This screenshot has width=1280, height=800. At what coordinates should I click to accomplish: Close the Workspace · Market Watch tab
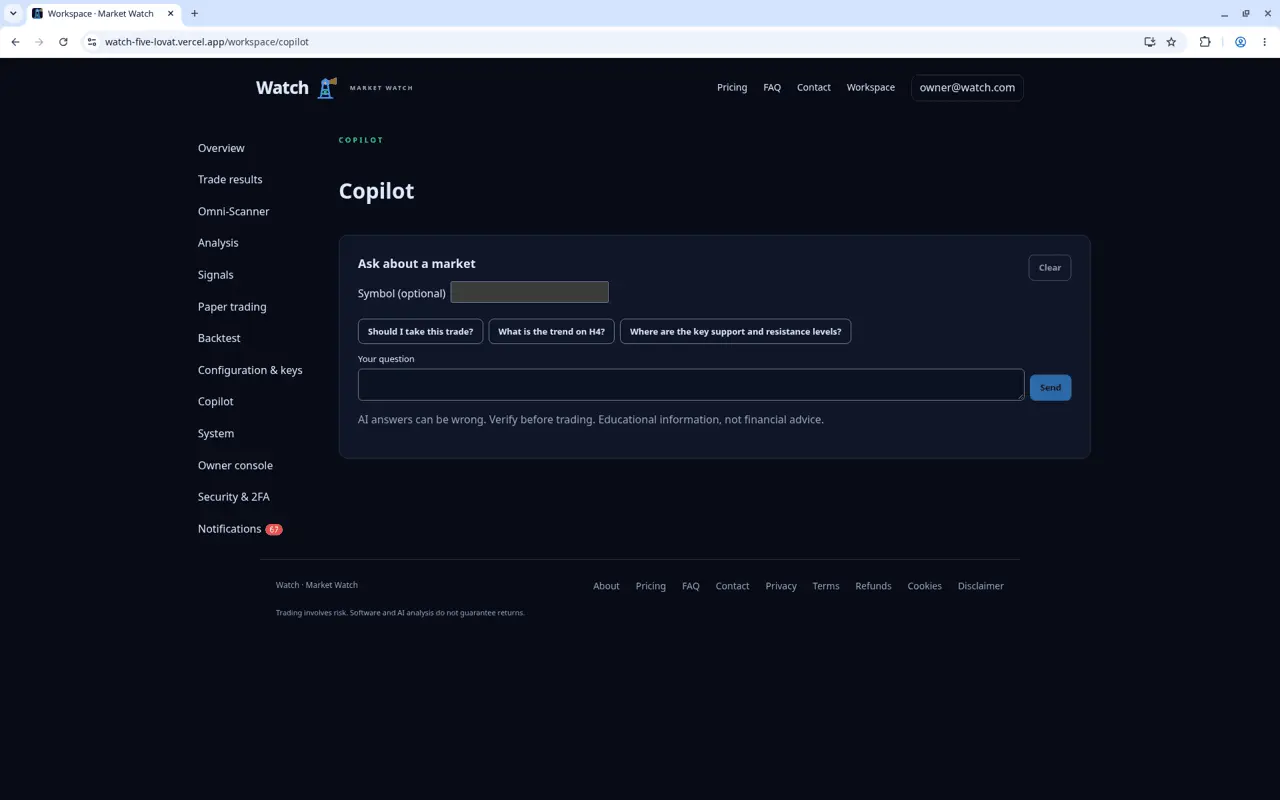pos(171,14)
